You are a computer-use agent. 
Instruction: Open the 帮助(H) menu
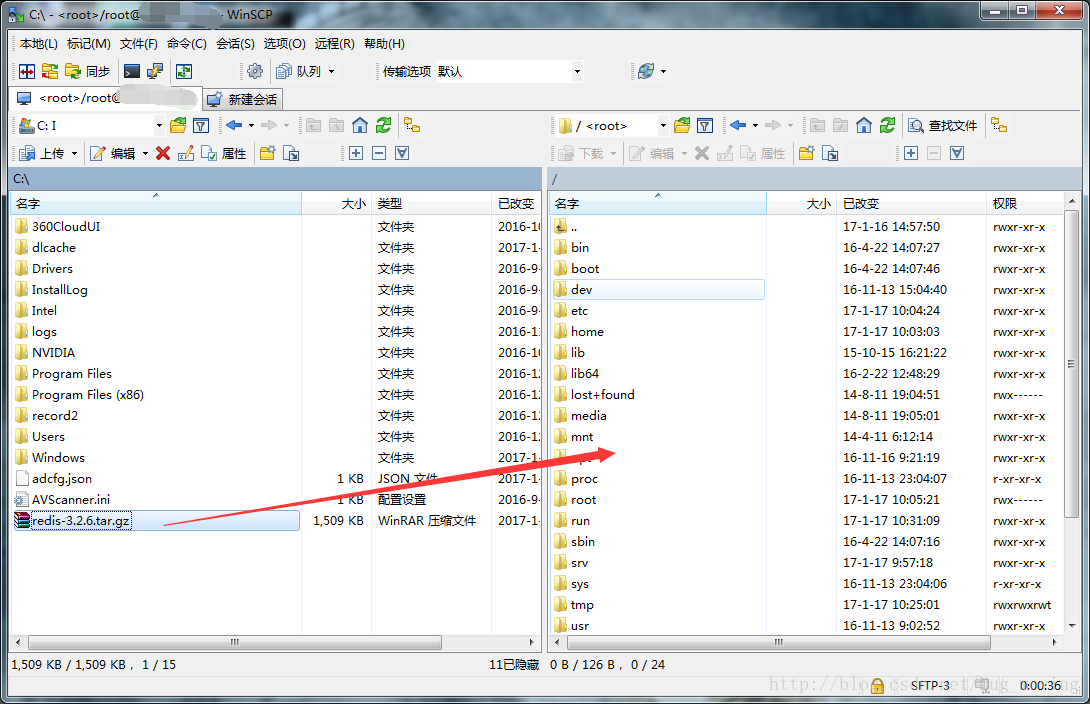click(384, 44)
